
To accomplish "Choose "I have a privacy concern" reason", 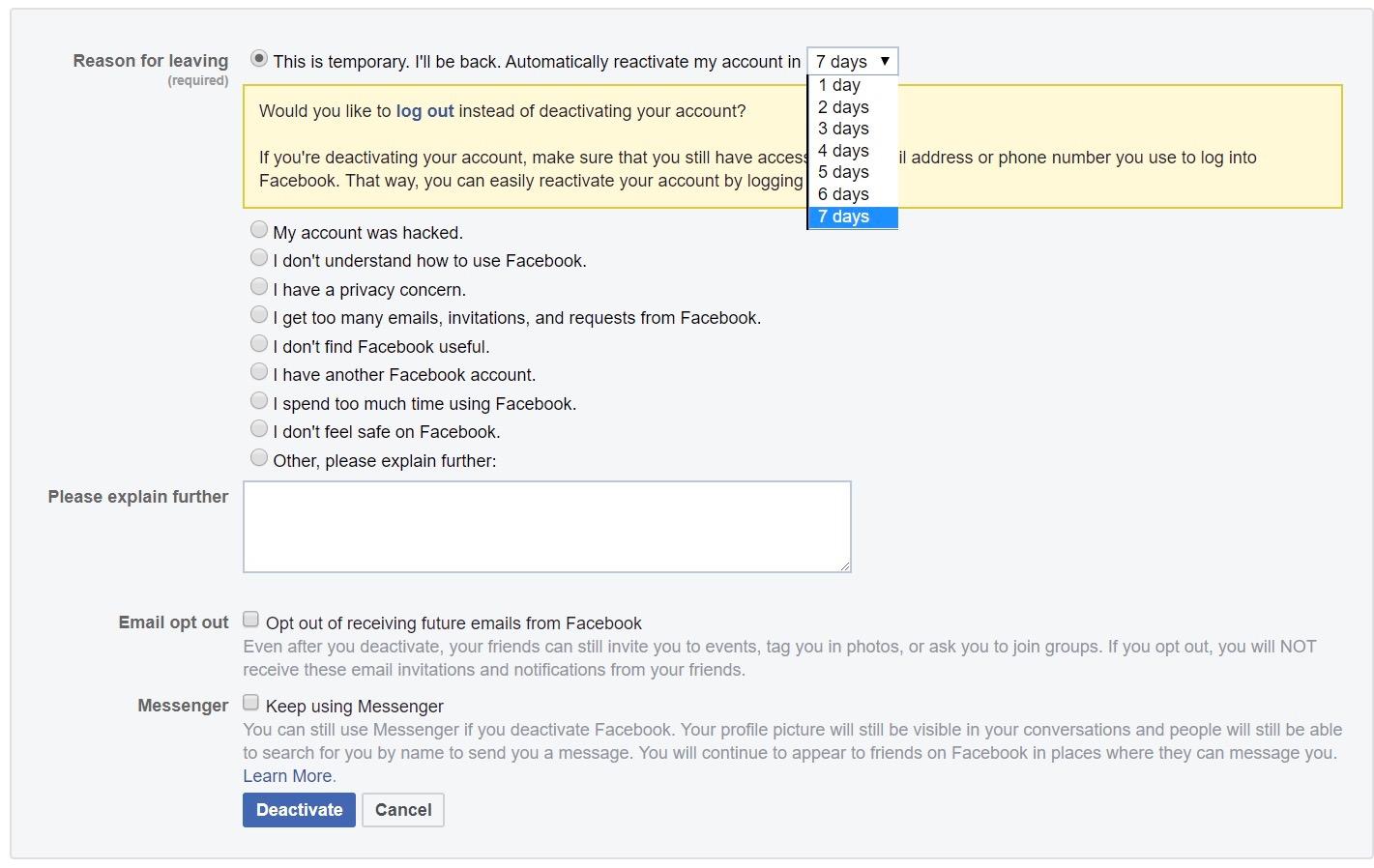I will [x=259, y=287].
